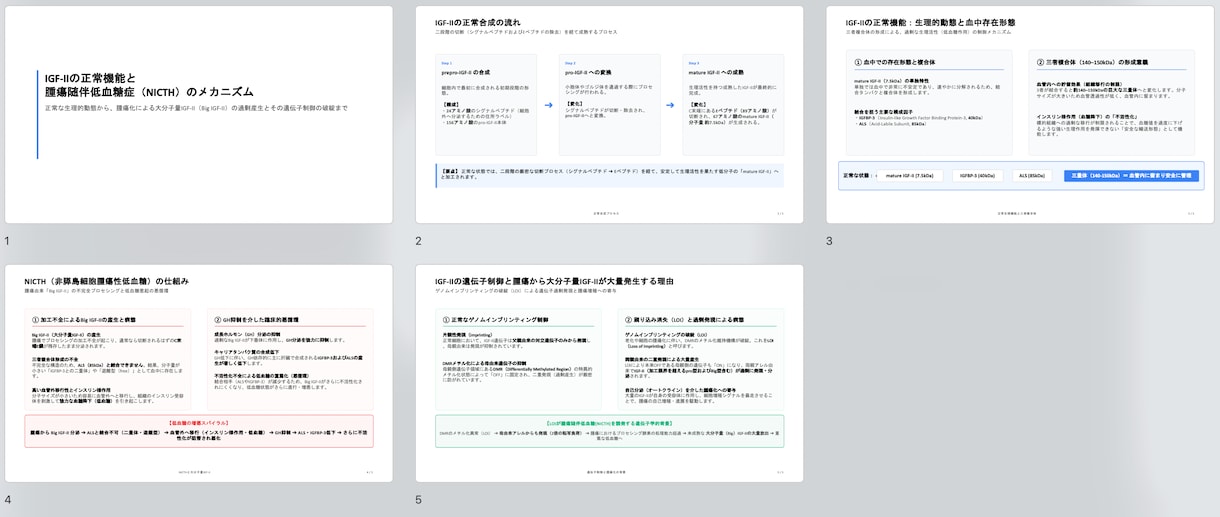Click the green '【LOIが腫瘍随伴低血糖…】' label on slide 5
This screenshot has height=517, width=1220.
(x=609, y=423)
